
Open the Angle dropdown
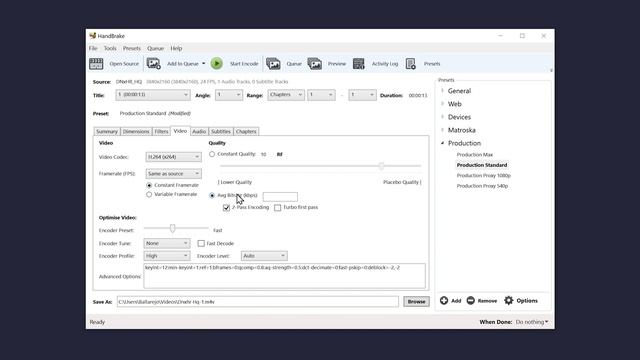(229, 95)
